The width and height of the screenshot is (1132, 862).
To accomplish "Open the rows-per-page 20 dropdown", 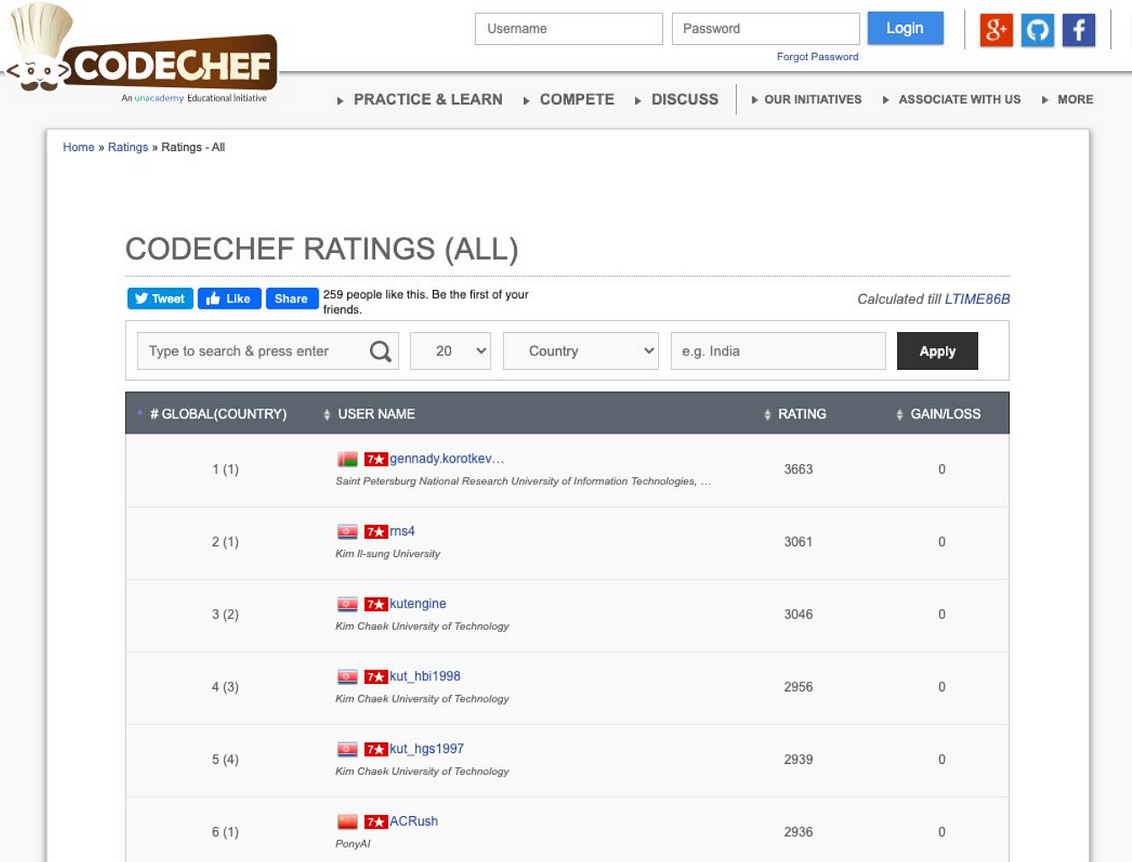I will [450, 351].
